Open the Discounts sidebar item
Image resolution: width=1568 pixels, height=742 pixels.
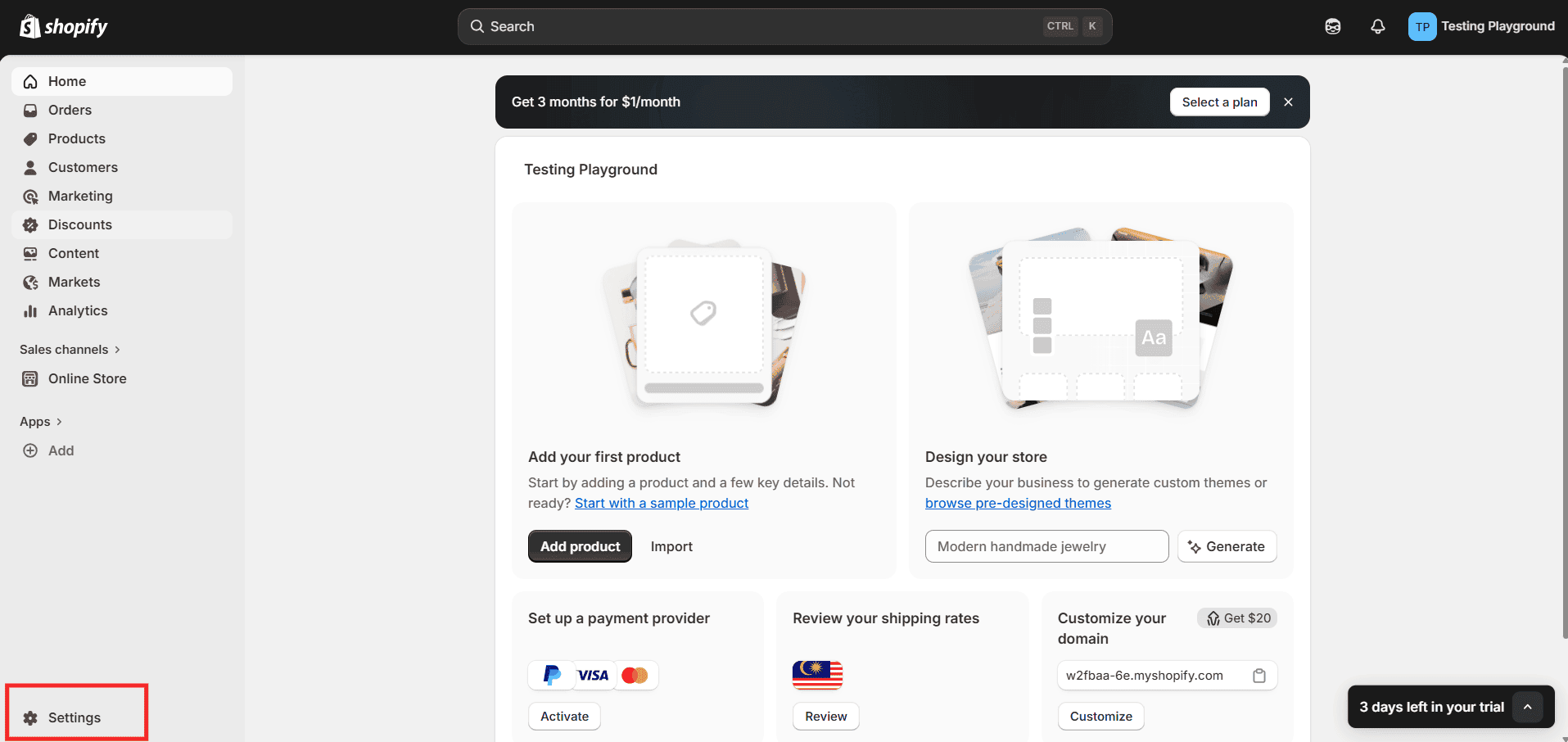[x=79, y=224]
